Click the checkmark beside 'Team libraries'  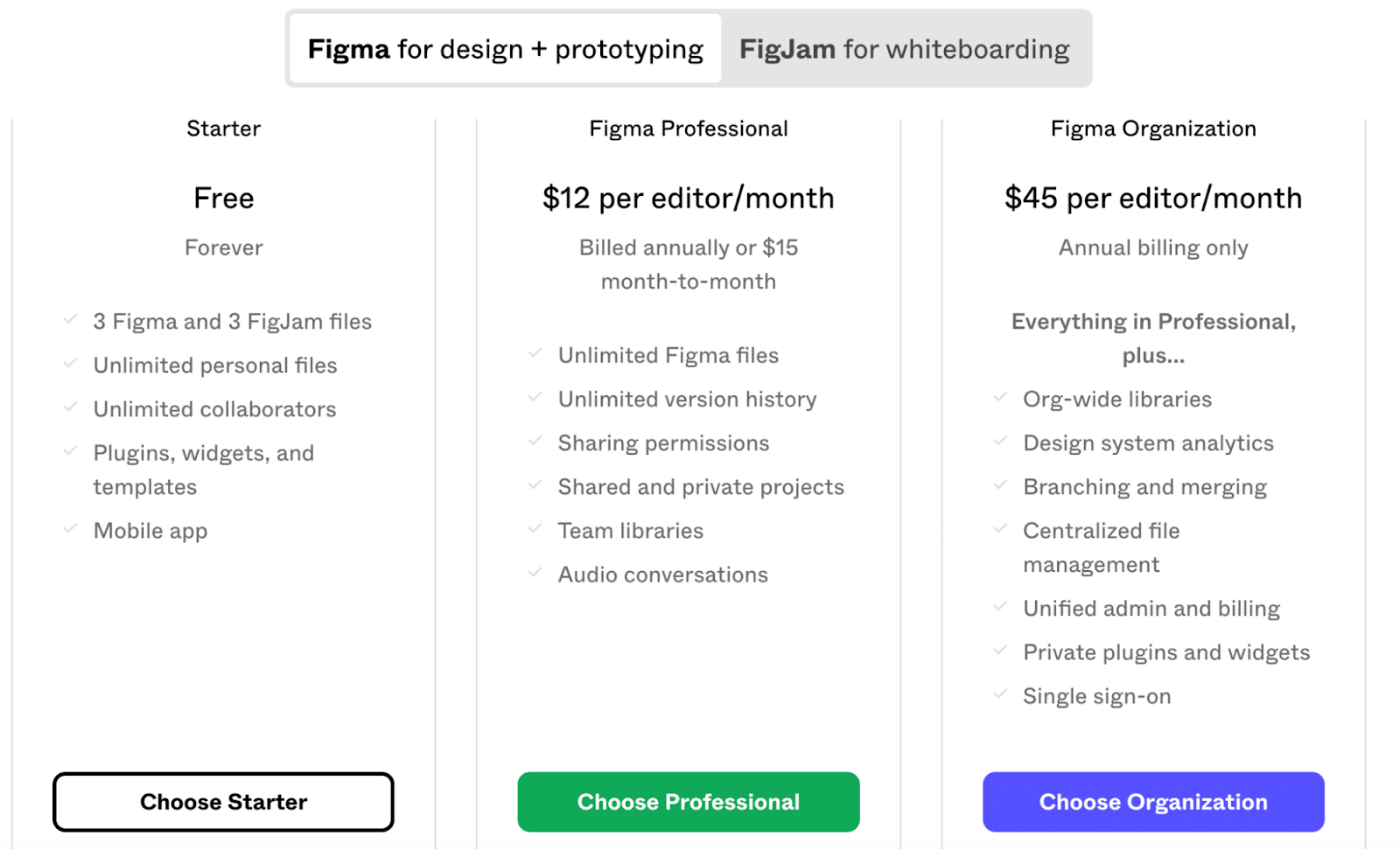pos(535,528)
